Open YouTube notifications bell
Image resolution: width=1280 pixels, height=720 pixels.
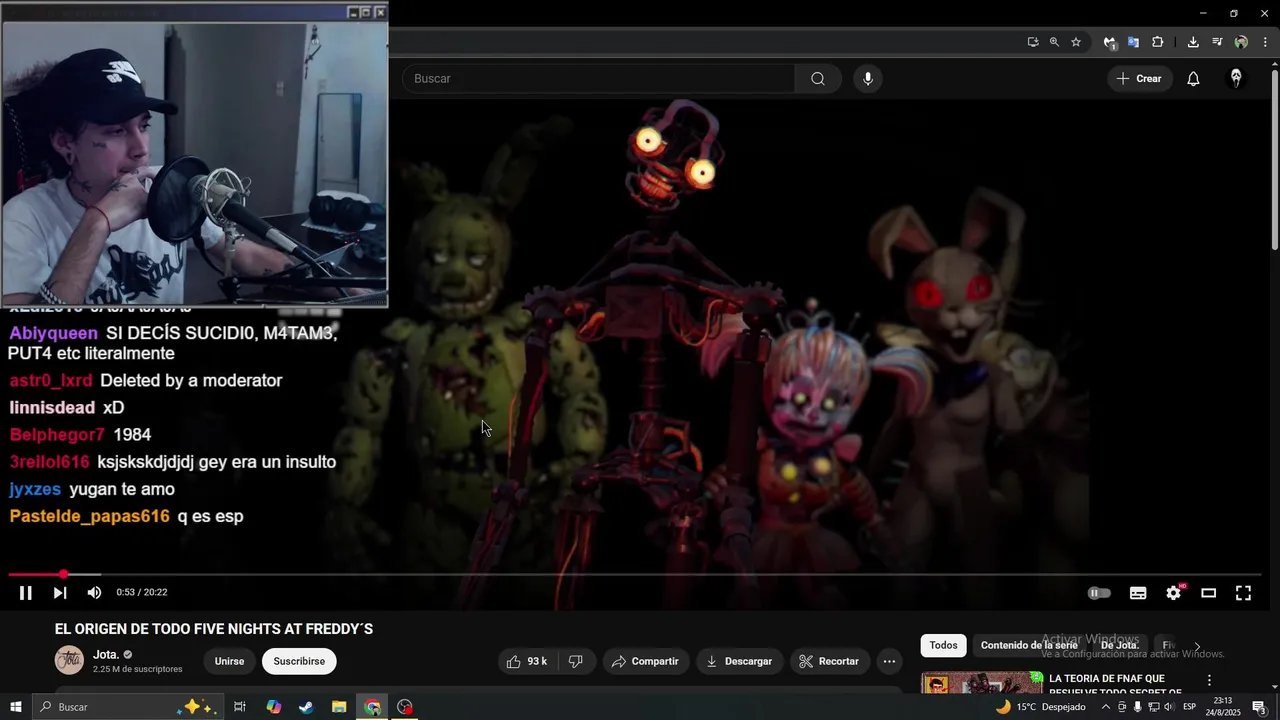click(x=1193, y=78)
